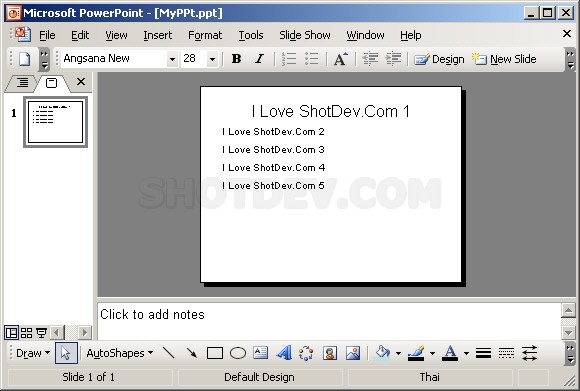The image size is (580, 391).
Task: Insert WordArt from drawing toolbar
Action: point(284,353)
